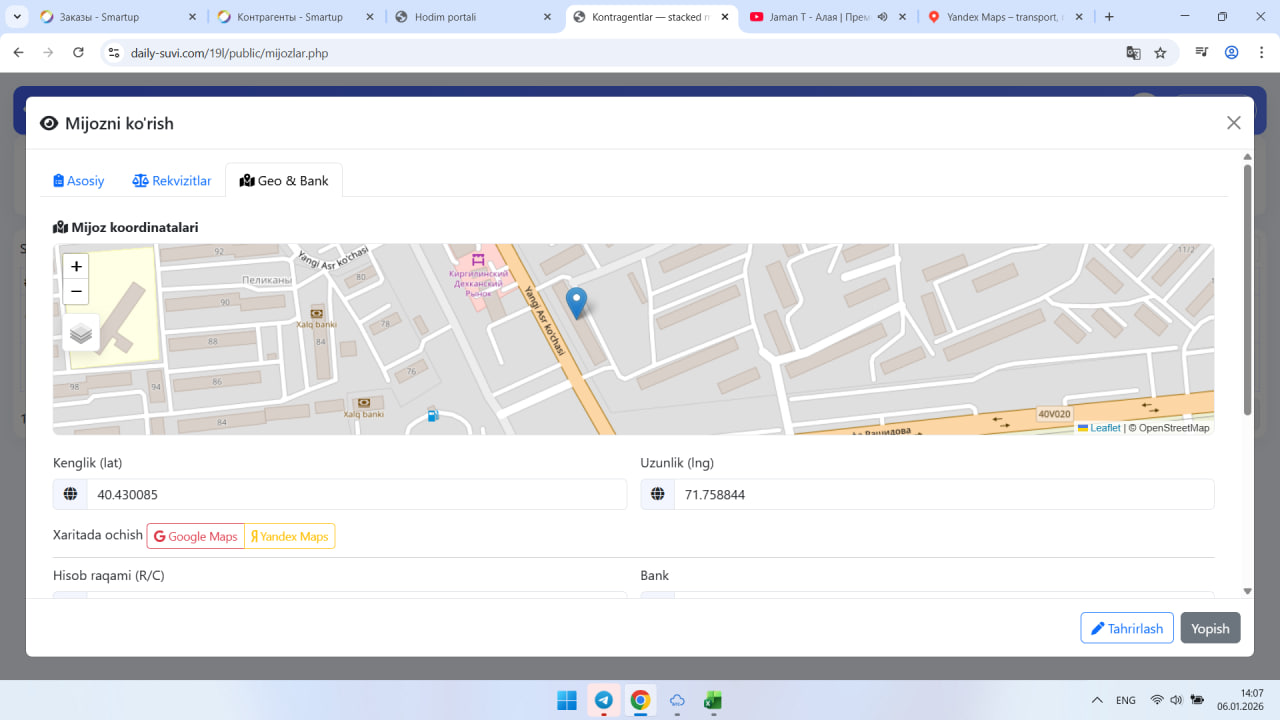1280x720 pixels.
Task: Click the translate page icon in address bar
Action: [1133, 53]
